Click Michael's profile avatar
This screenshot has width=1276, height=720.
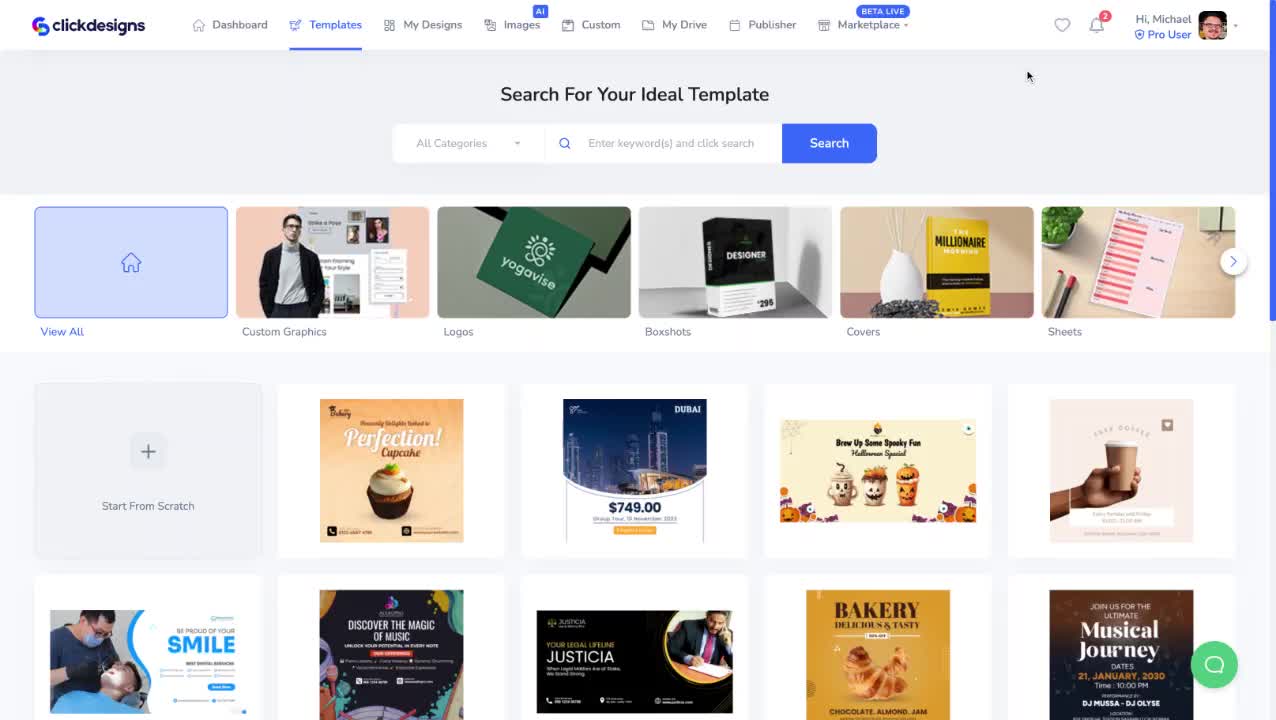click(x=1212, y=26)
